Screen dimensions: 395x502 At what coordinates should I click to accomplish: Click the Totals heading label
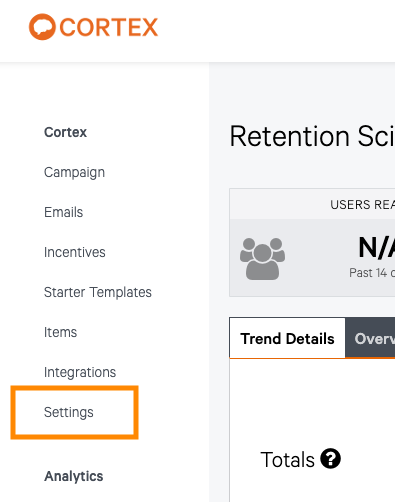287,460
